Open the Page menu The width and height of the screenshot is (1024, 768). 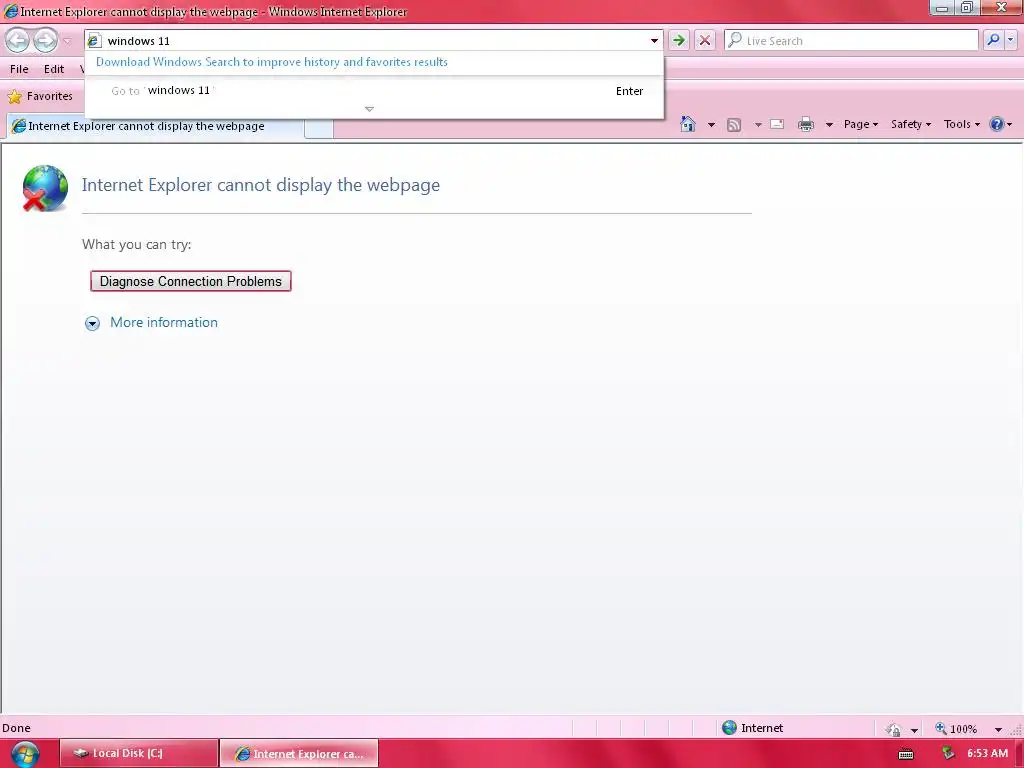point(860,124)
